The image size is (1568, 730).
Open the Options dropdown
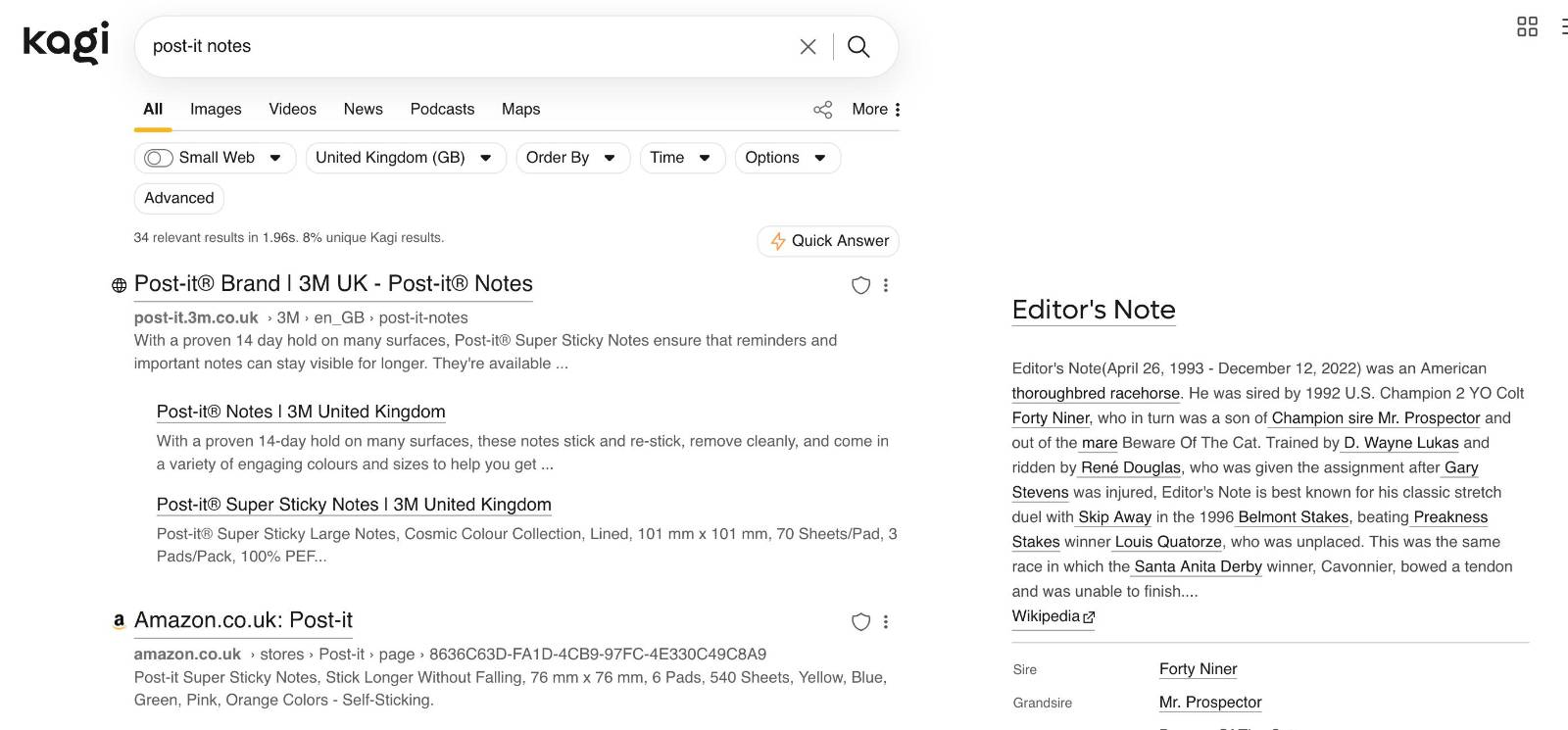[788, 158]
